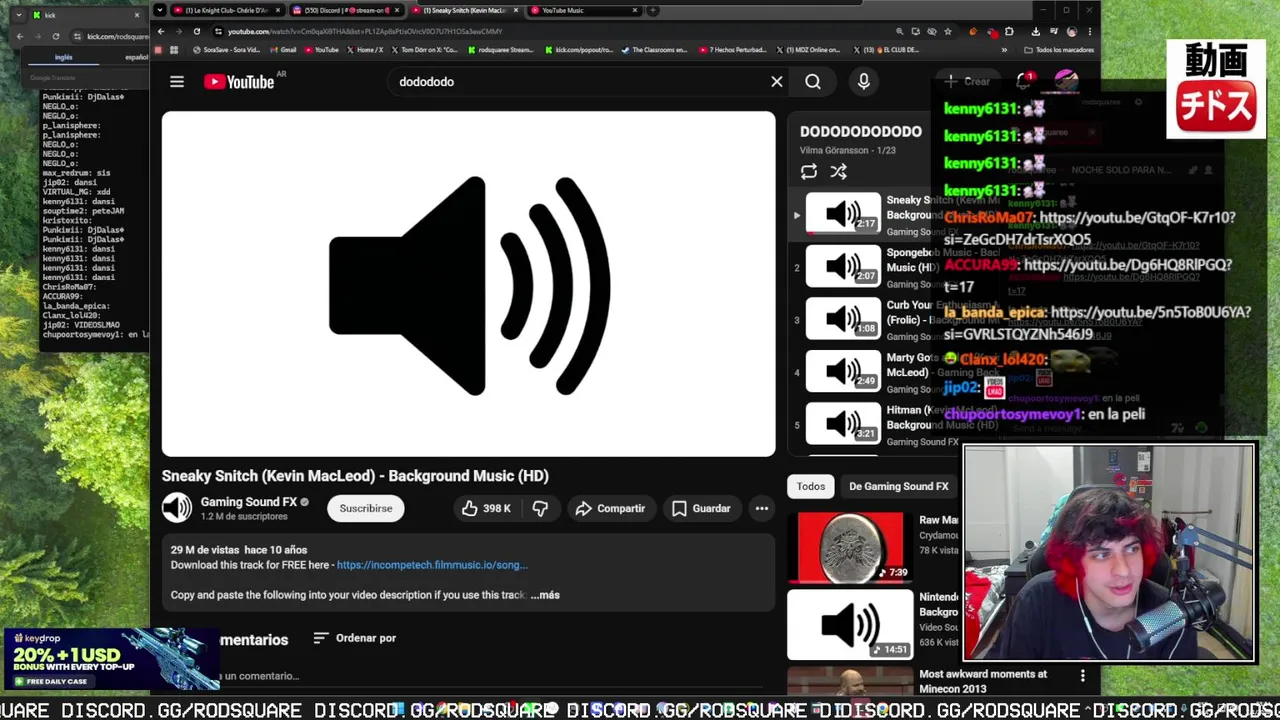The width and height of the screenshot is (1280, 720).
Task: Open the Gmail bookmark
Action: point(283,50)
